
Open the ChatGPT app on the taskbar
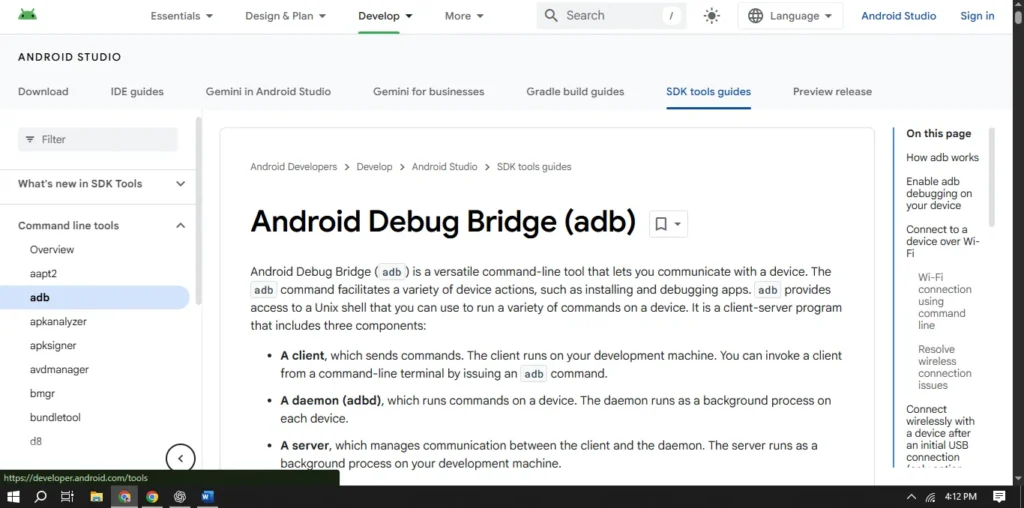pyautogui.click(x=180, y=496)
